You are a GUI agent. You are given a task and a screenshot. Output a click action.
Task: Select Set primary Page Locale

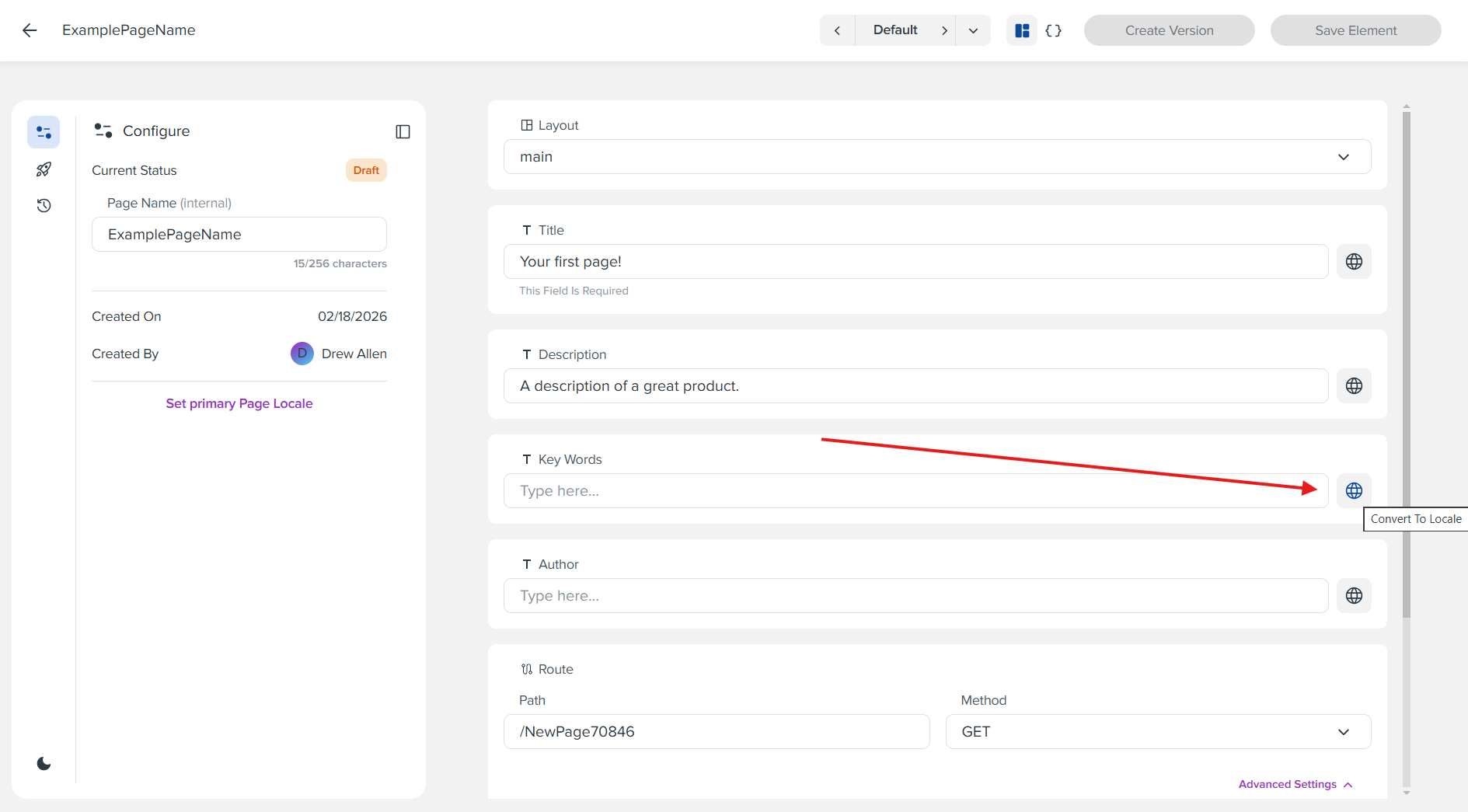point(239,403)
